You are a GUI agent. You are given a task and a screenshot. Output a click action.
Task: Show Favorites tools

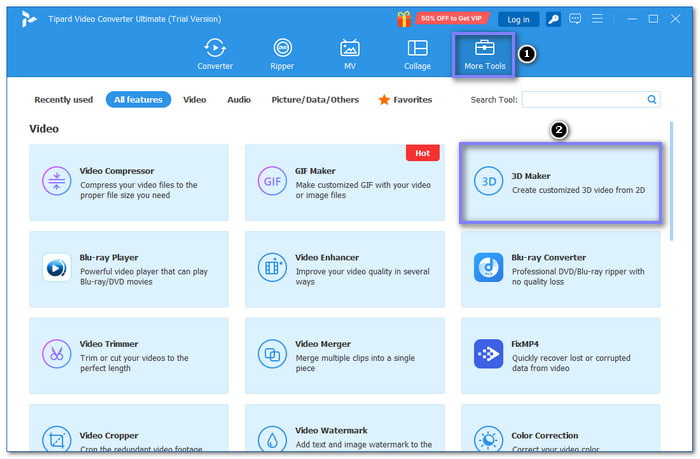405,100
